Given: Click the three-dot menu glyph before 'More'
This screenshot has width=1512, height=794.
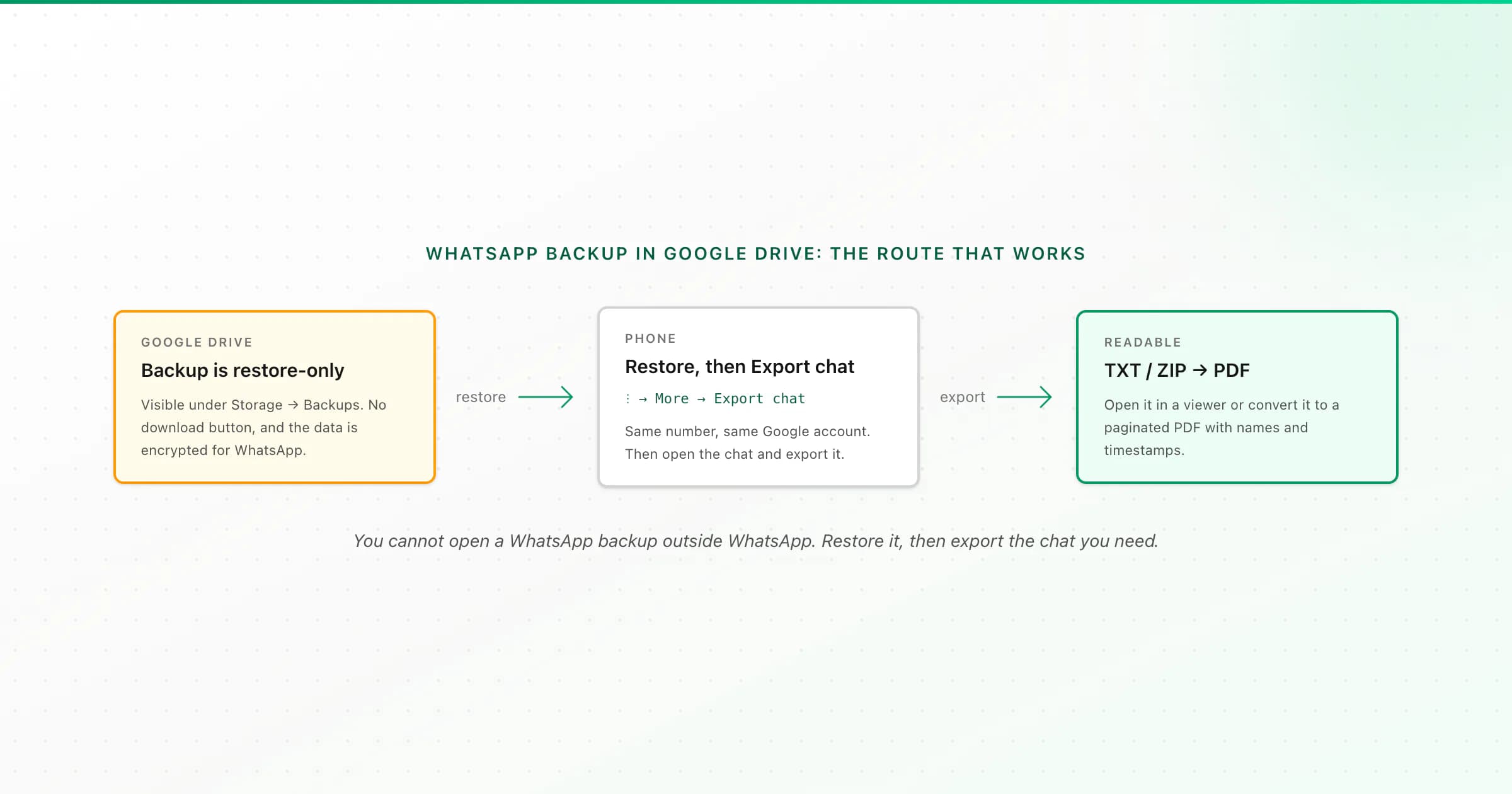Looking at the screenshot, I should point(628,398).
